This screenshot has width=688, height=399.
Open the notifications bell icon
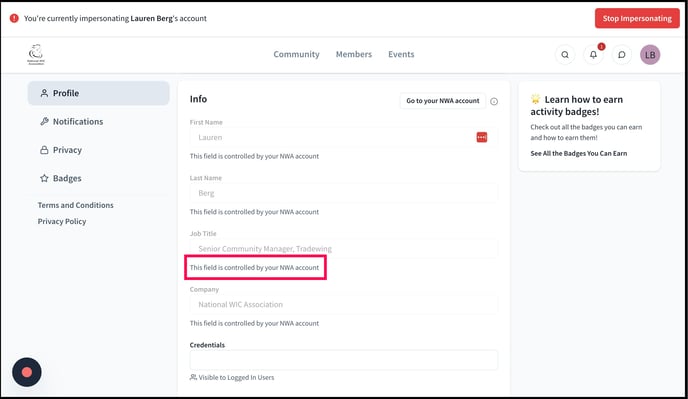coord(593,55)
